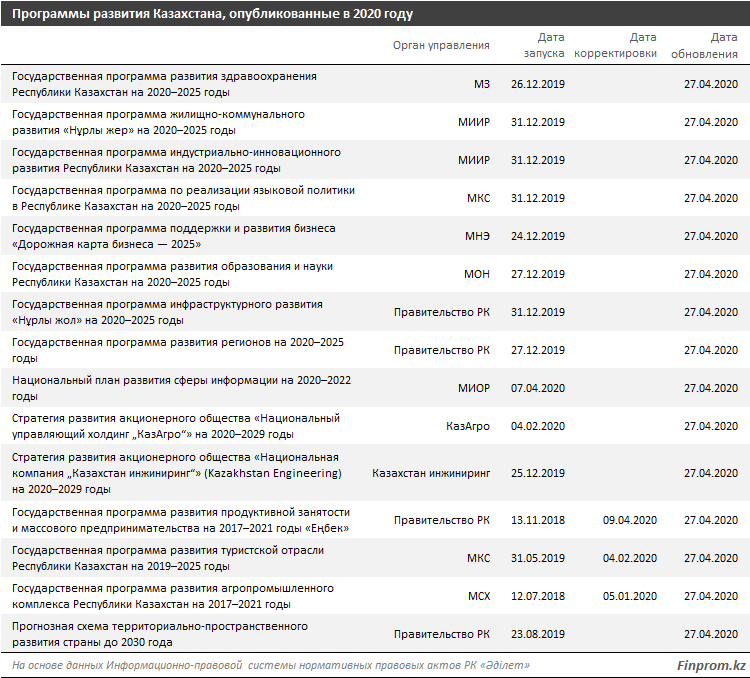Screen dimensions: 750x678
Task: Click the «Нұрлы жол» program title
Action: (x=167, y=312)
